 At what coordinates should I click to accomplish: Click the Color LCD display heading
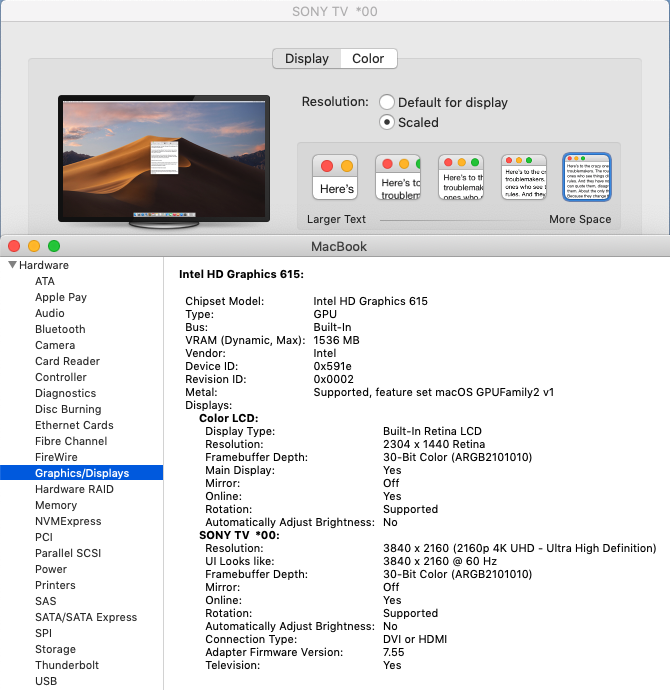[x=229, y=418]
